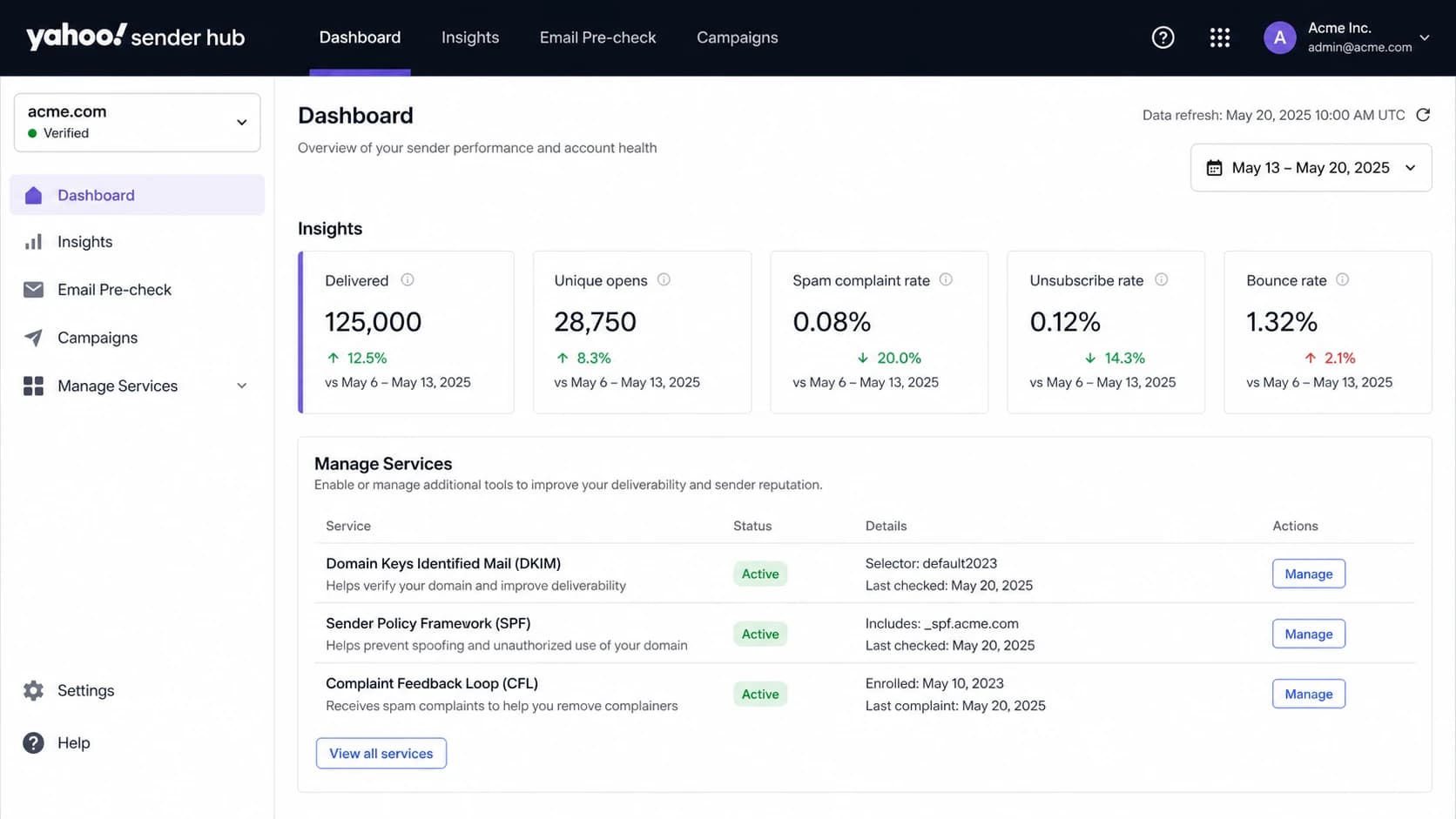This screenshot has width=1456, height=819.
Task: Click the Data refresh timestamp text
Action: point(1273,115)
